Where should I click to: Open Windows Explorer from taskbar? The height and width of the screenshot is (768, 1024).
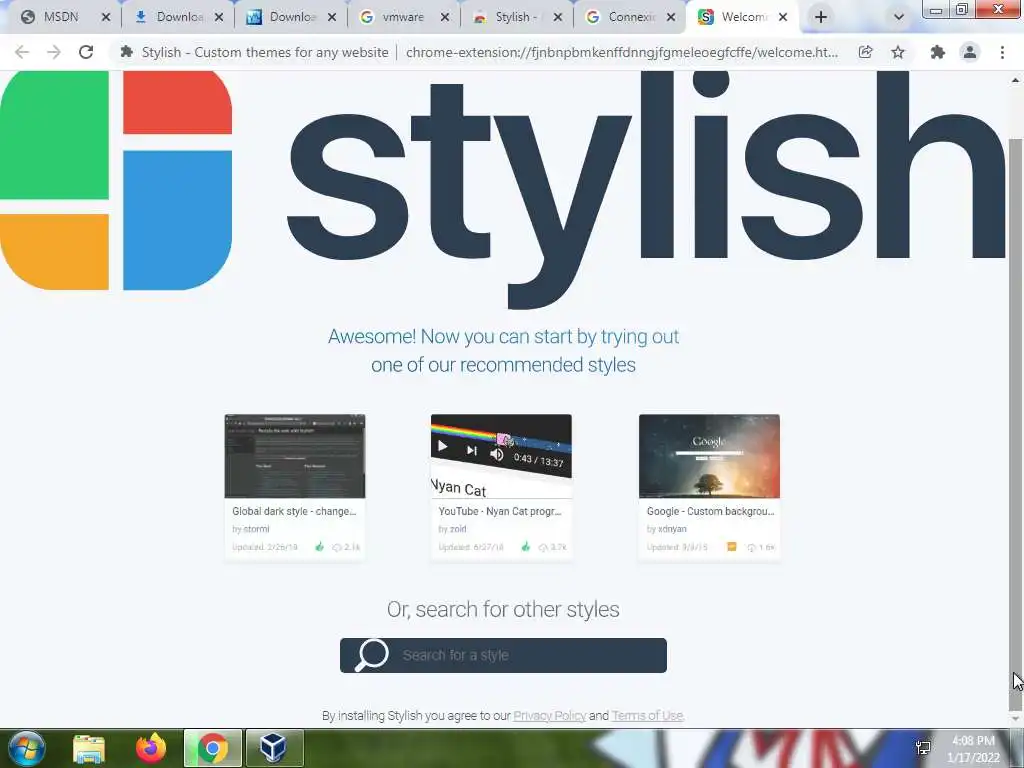pyautogui.click(x=89, y=749)
